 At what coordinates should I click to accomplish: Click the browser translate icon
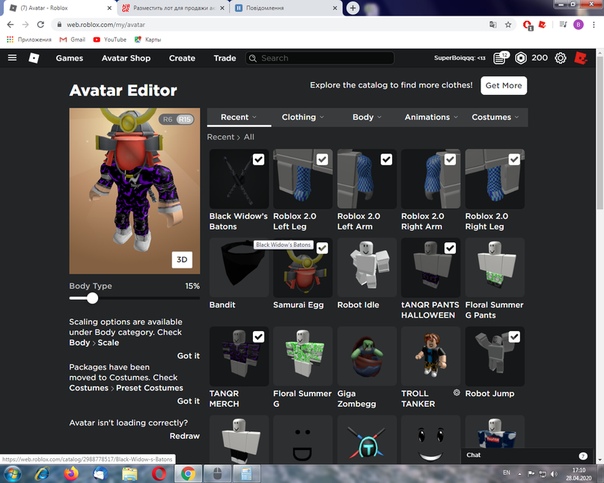(493, 25)
